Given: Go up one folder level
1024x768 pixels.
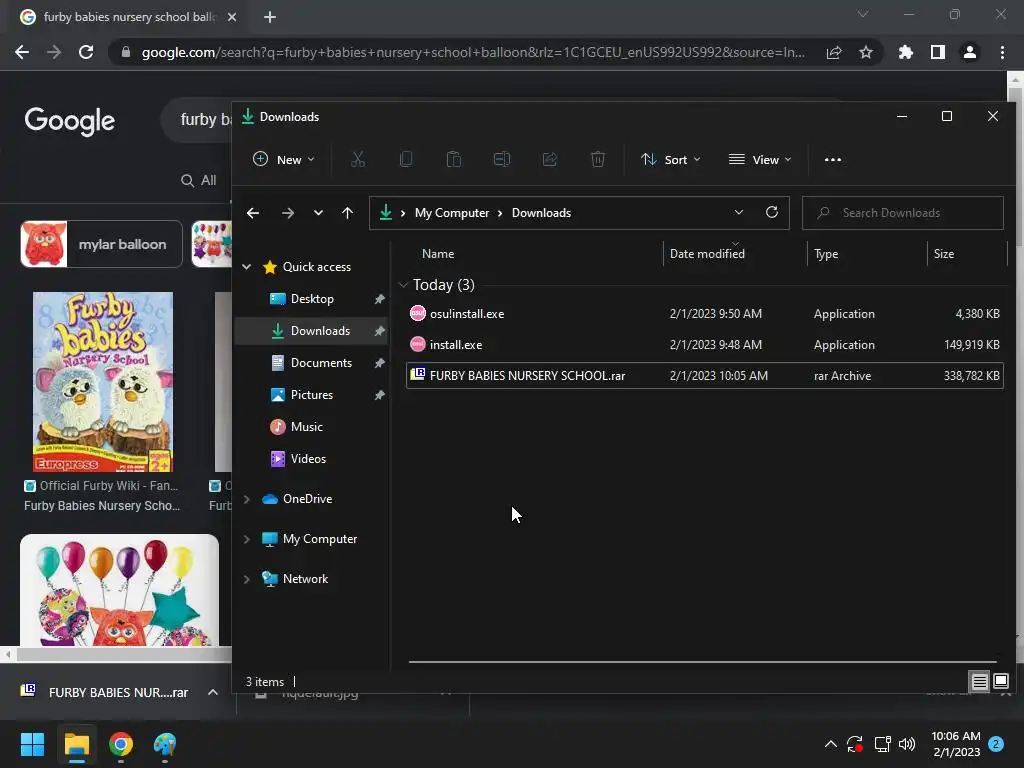Looking at the screenshot, I should pyautogui.click(x=347, y=213).
